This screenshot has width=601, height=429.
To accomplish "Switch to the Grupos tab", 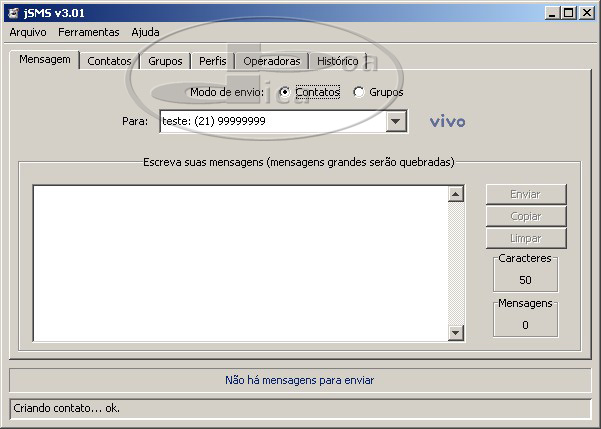I will pyautogui.click(x=165, y=61).
